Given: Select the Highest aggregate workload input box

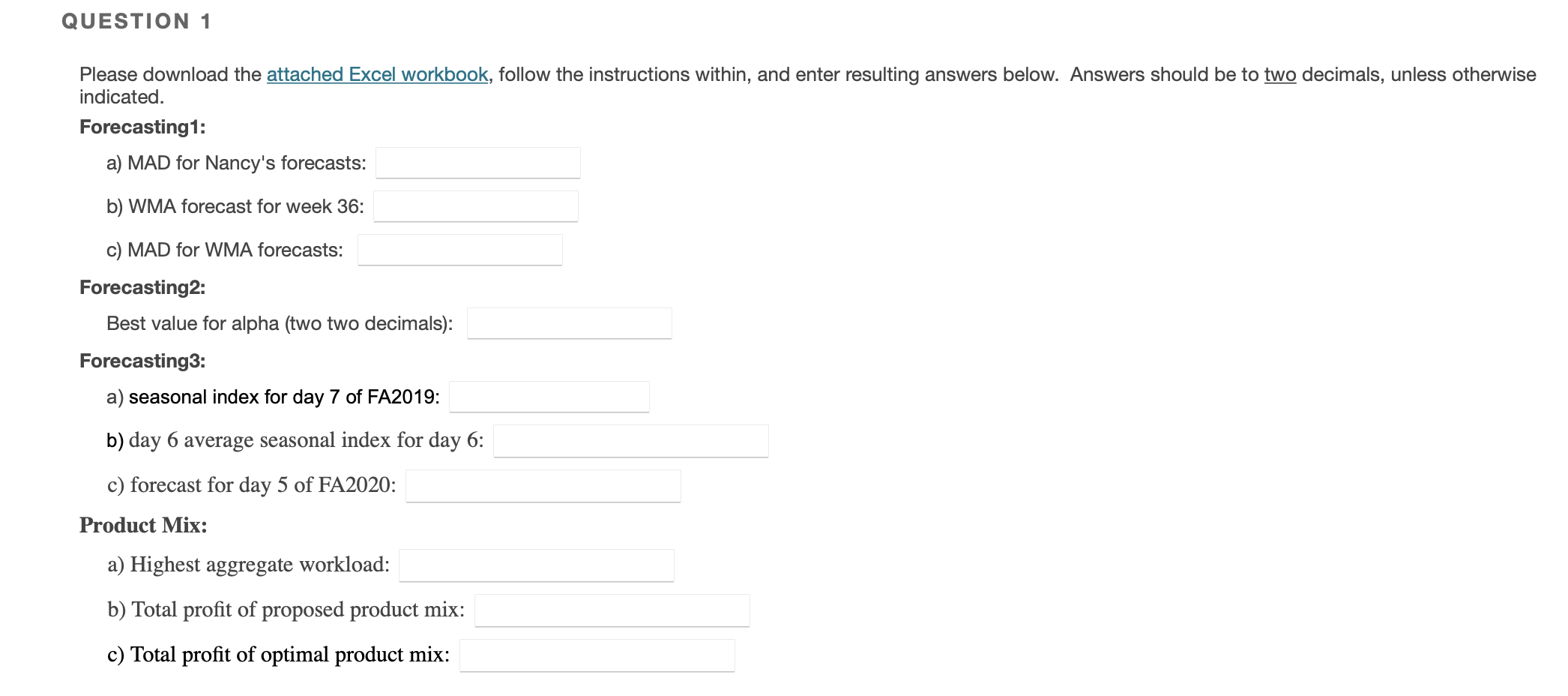Looking at the screenshot, I should click(536, 565).
